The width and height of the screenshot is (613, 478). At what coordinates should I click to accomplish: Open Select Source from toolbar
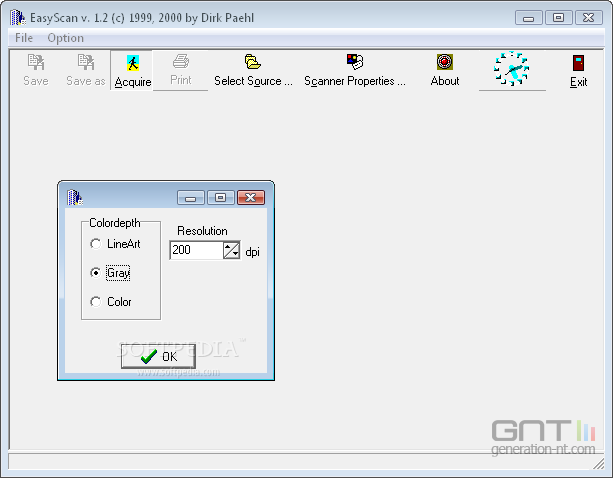(253, 70)
